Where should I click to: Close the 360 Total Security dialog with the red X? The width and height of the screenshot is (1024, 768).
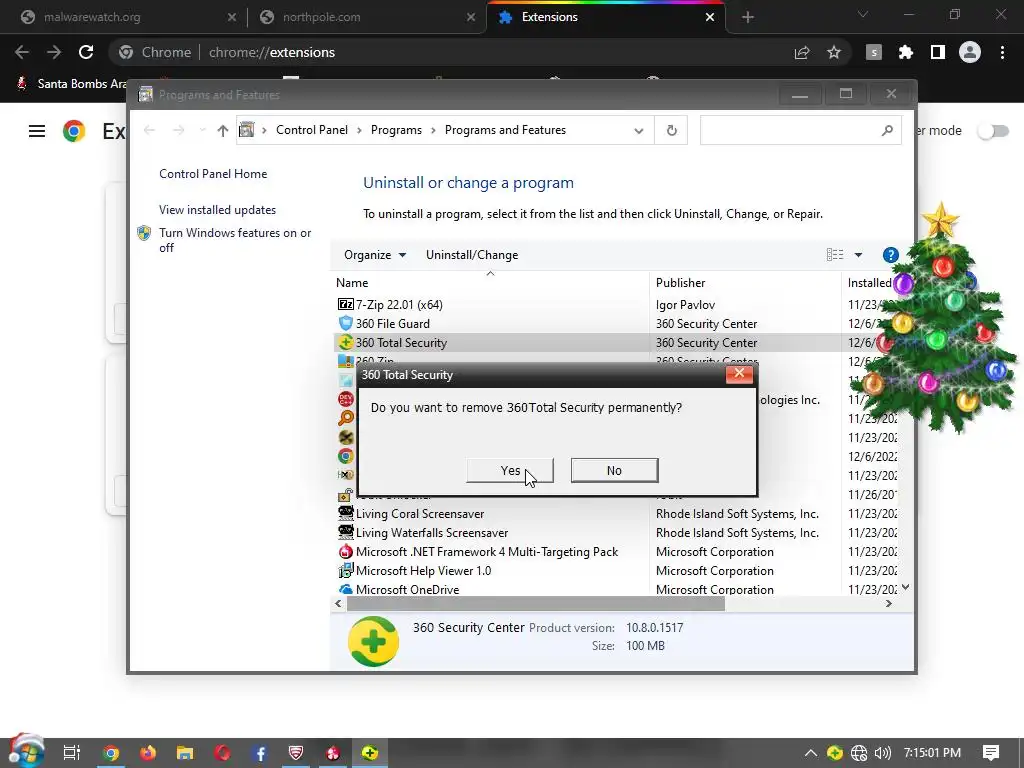click(739, 374)
